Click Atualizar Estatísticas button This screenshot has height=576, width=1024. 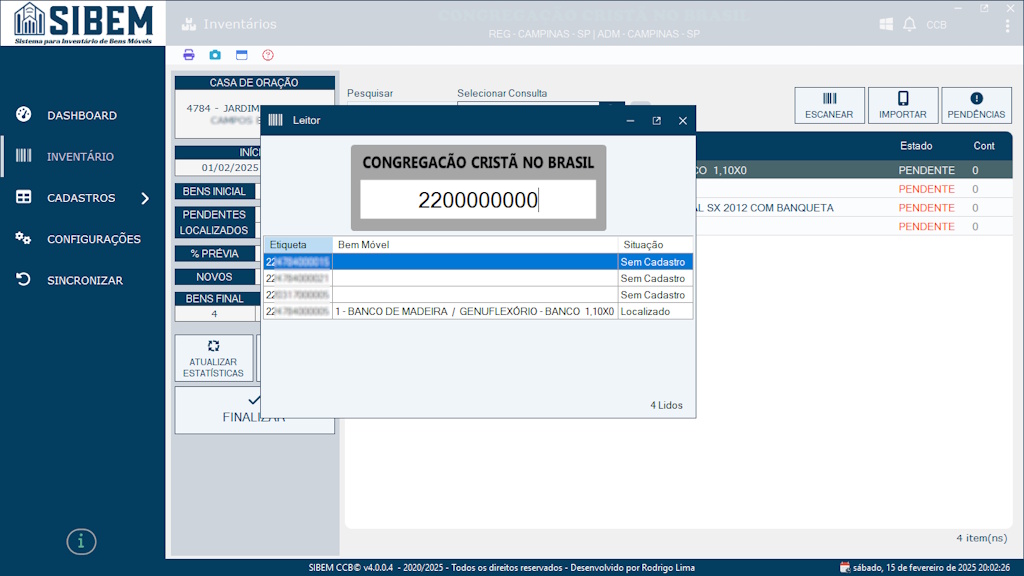pos(213,358)
